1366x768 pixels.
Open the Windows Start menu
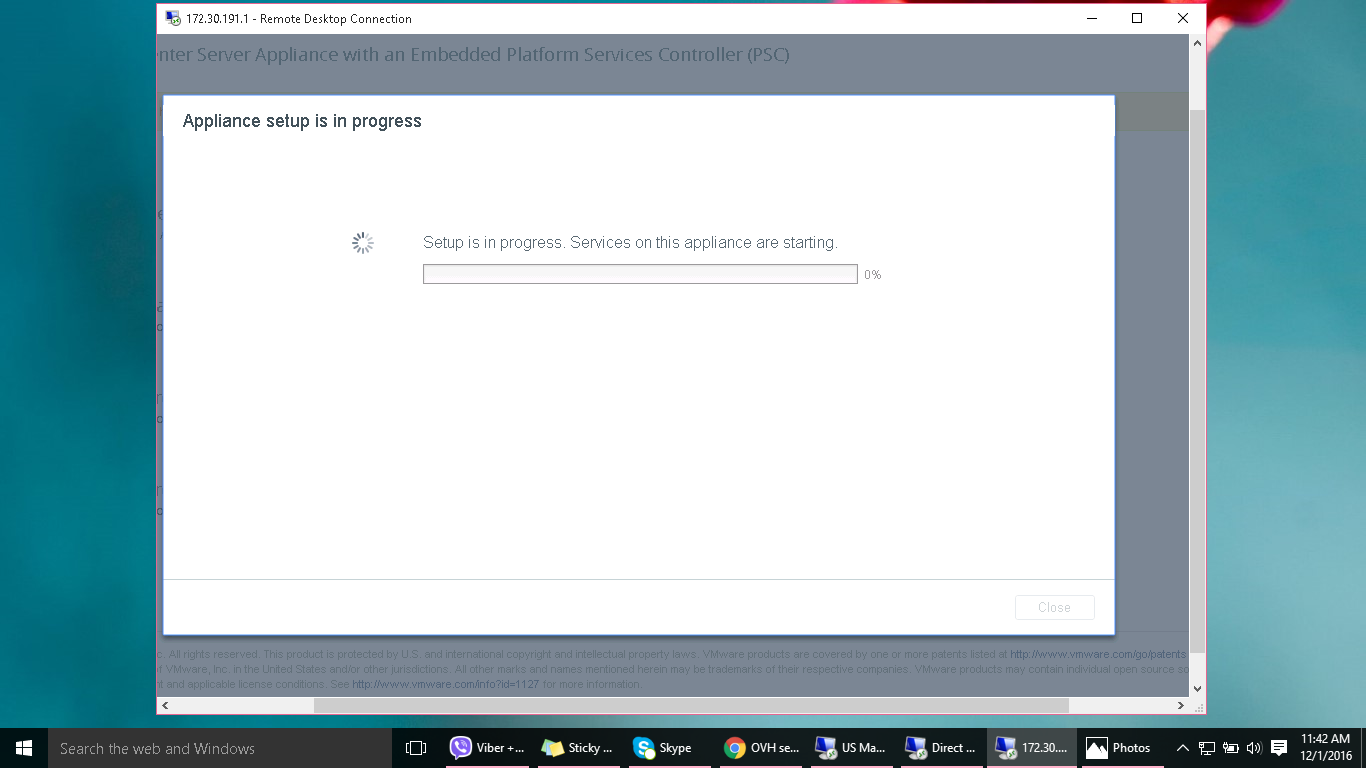(24, 748)
